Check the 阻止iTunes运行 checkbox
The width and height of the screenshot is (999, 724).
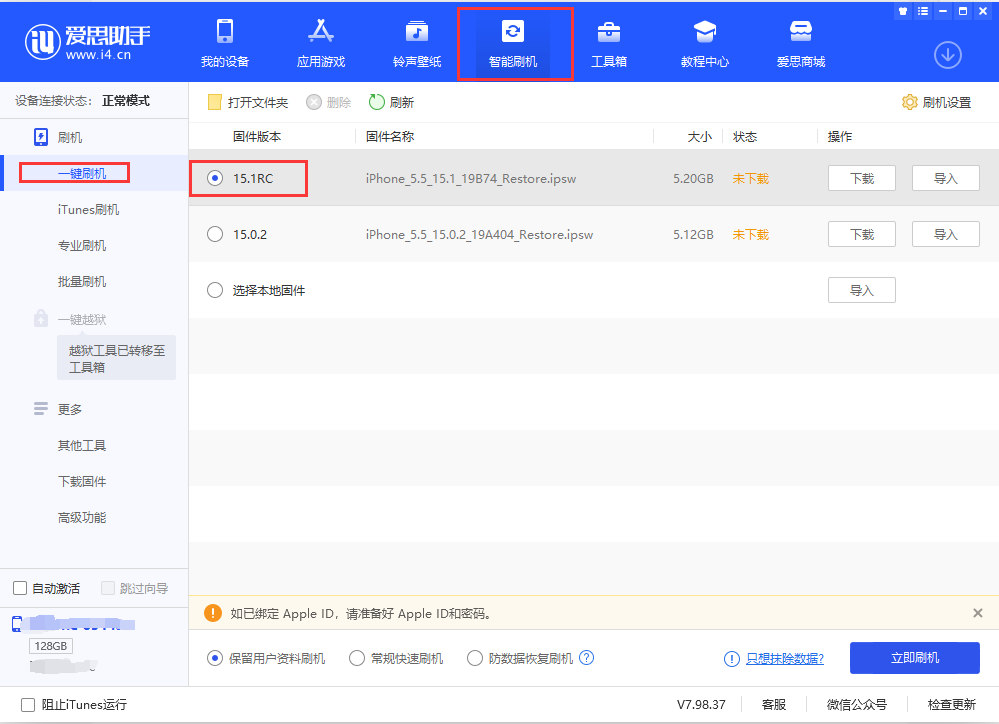tap(28, 704)
